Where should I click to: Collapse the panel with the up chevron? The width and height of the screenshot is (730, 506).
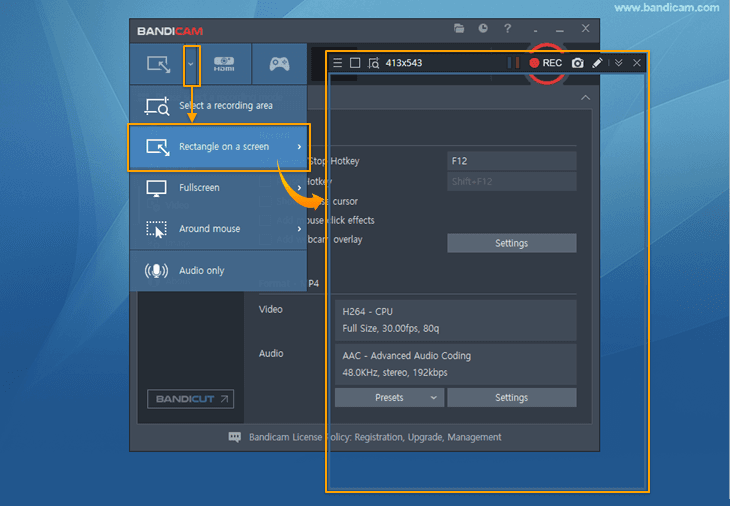pos(585,98)
